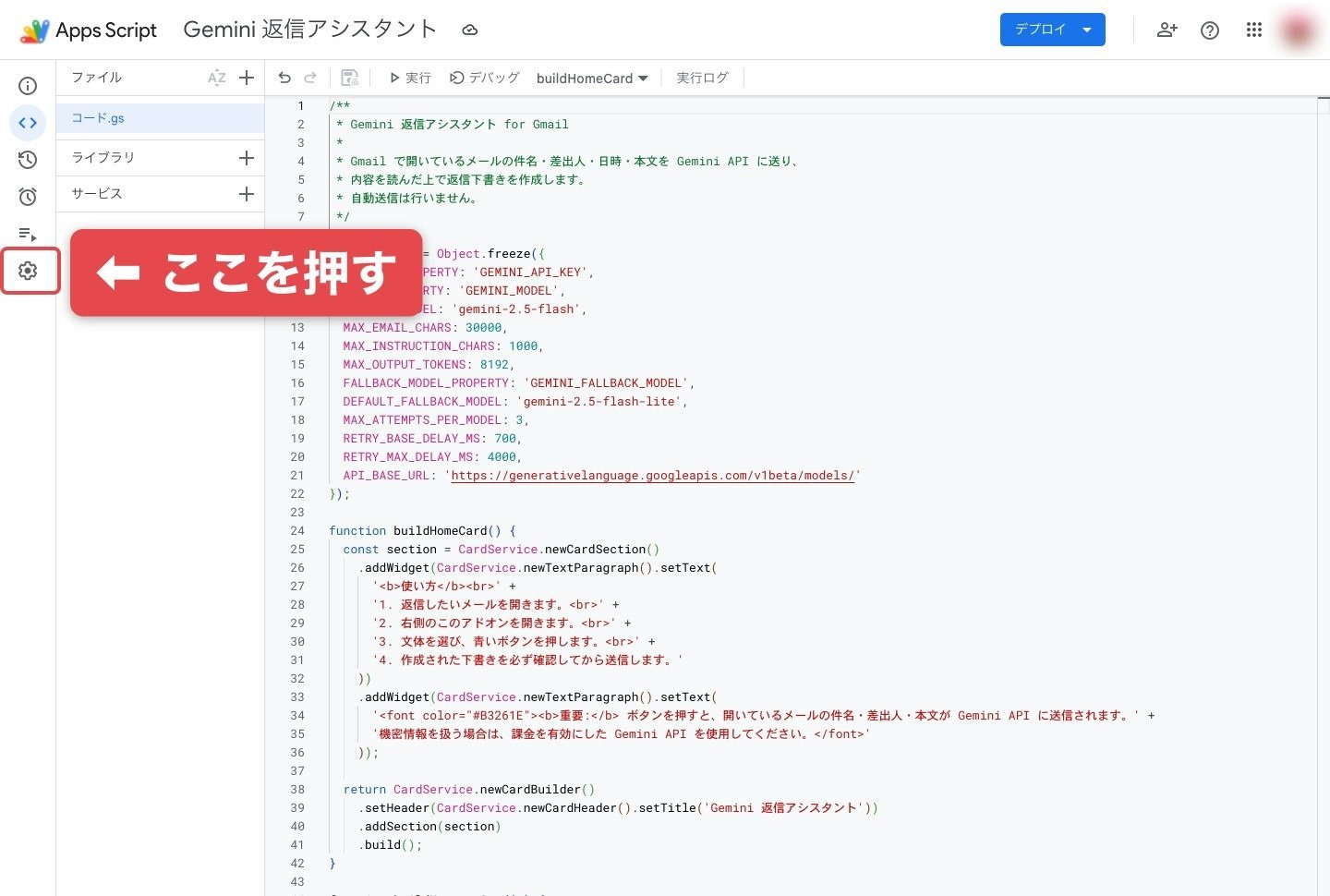Click the '* Gemini 返信アシスタント for Gmail' comment
Viewport: 1330px width, 896px height.
pyautogui.click(x=453, y=125)
